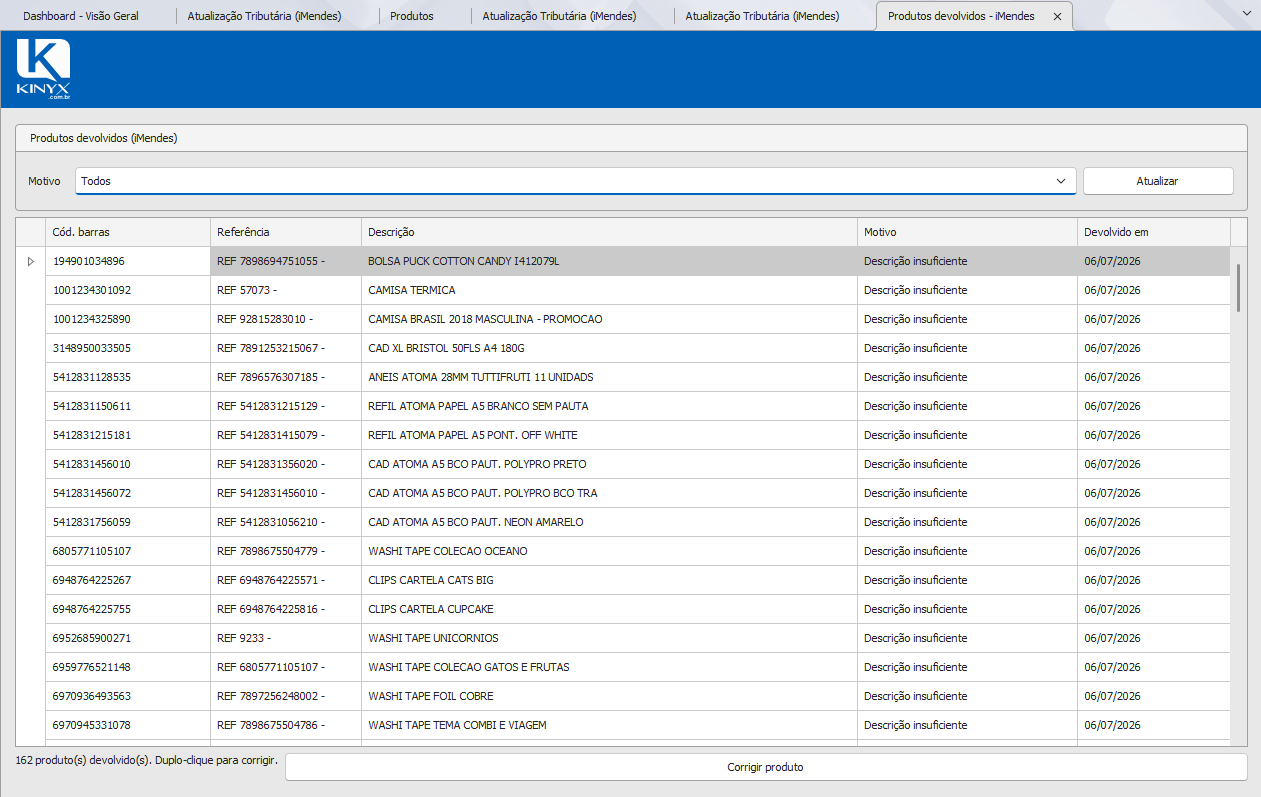Select WASHI TAPE TEMA COMBI E VIAGEM
This screenshot has height=797, width=1261.
pos(623,725)
